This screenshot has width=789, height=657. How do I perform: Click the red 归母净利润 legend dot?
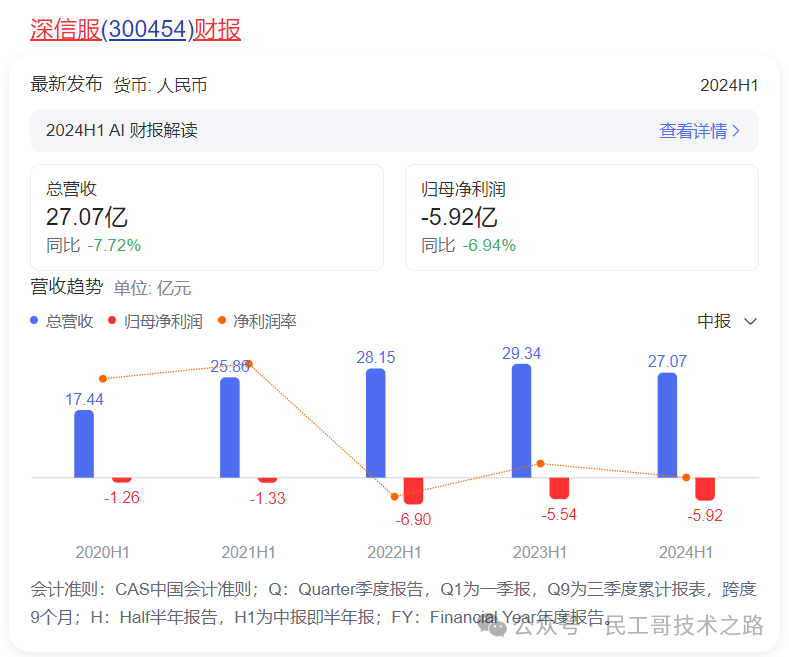pyautogui.click(x=112, y=320)
